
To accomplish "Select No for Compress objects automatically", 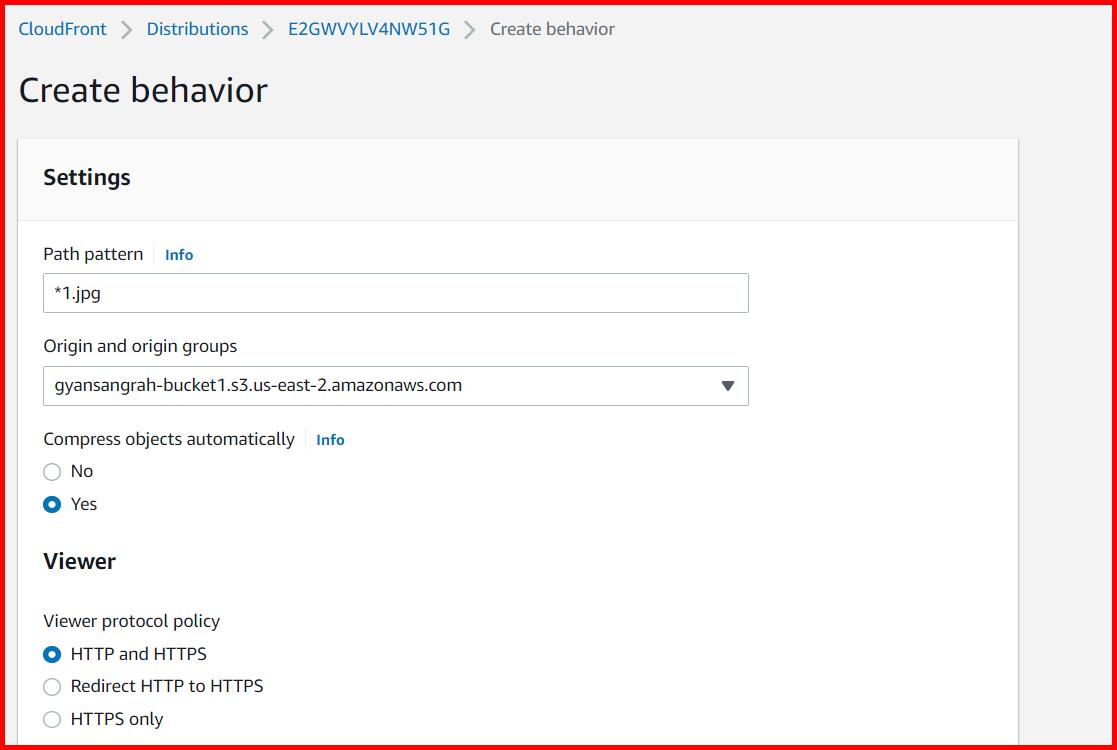I will point(52,471).
